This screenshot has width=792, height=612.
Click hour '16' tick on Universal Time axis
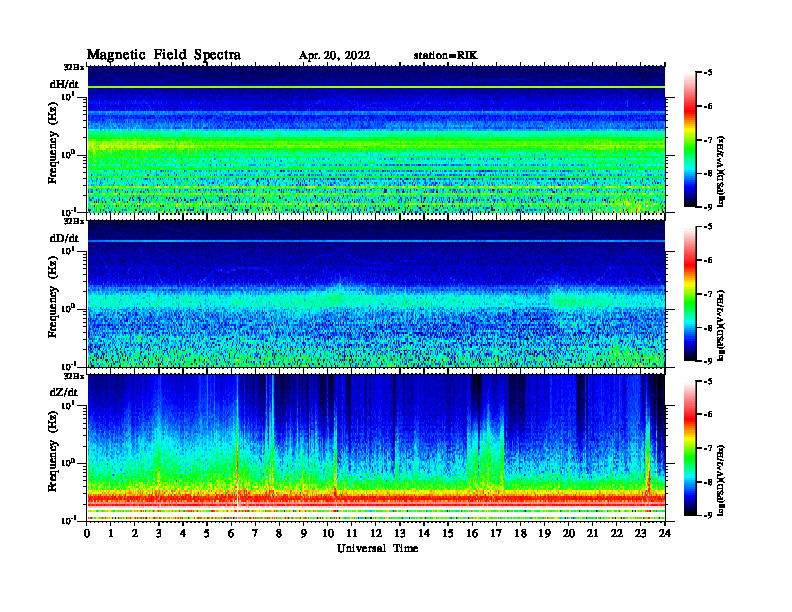click(472, 533)
